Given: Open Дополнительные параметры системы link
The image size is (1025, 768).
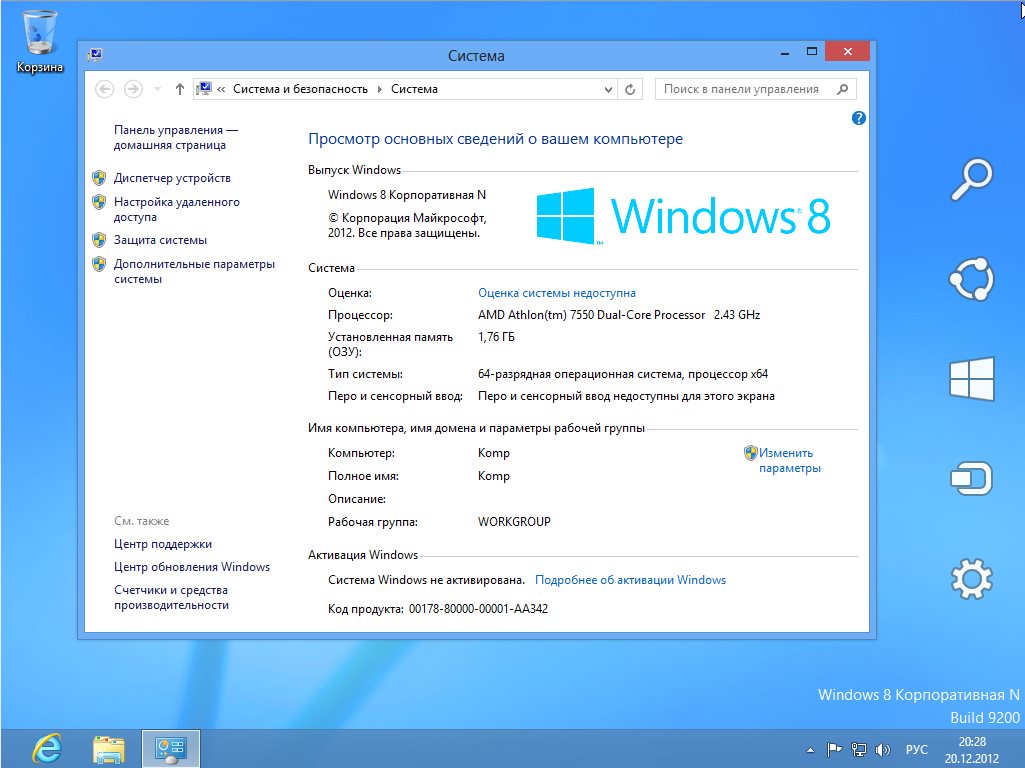Looking at the screenshot, I should pos(193,271).
